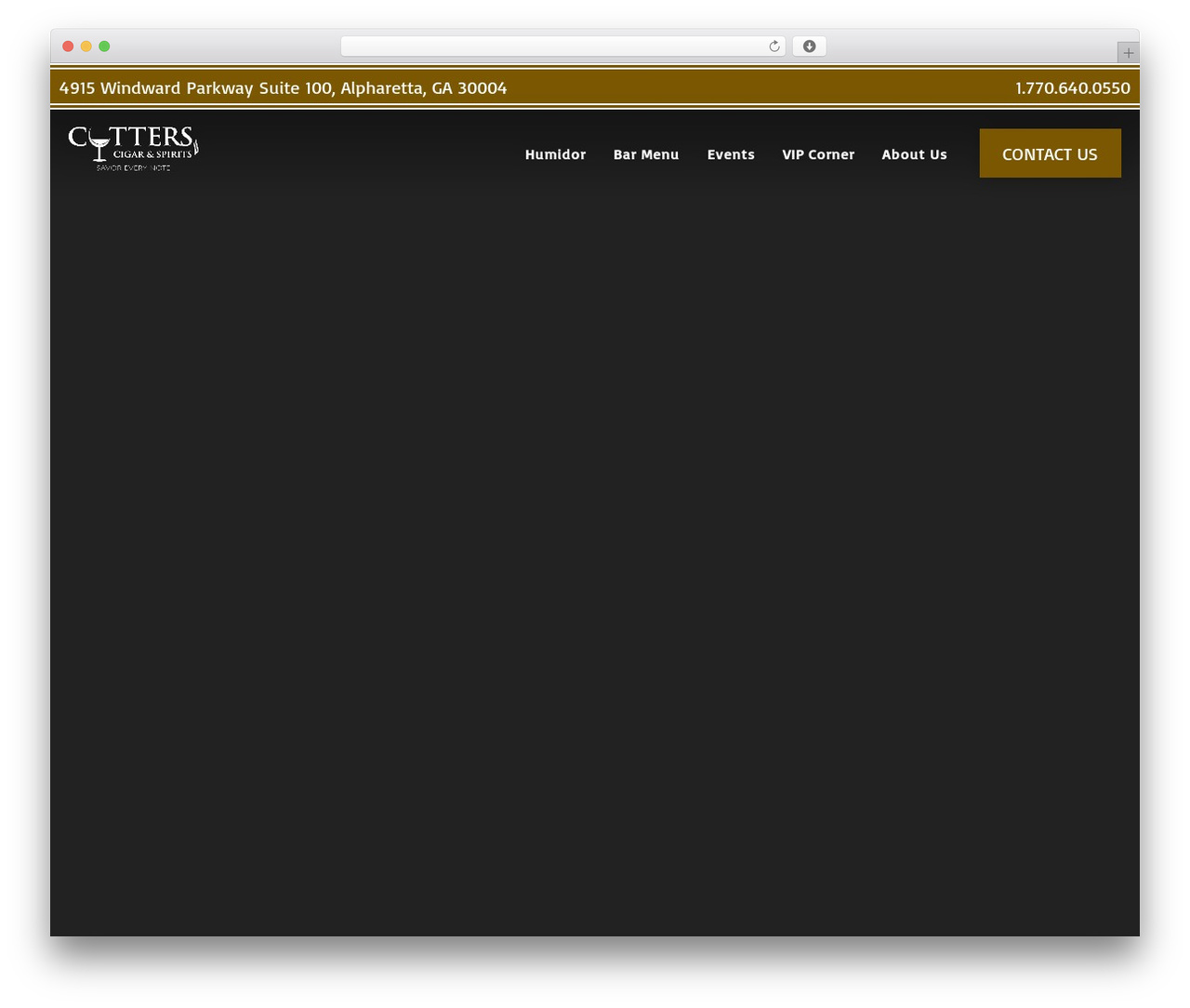The height and width of the screenshot is (1008, 1190).
Task: Click the Windward Parkway address text
Action: 283,88
